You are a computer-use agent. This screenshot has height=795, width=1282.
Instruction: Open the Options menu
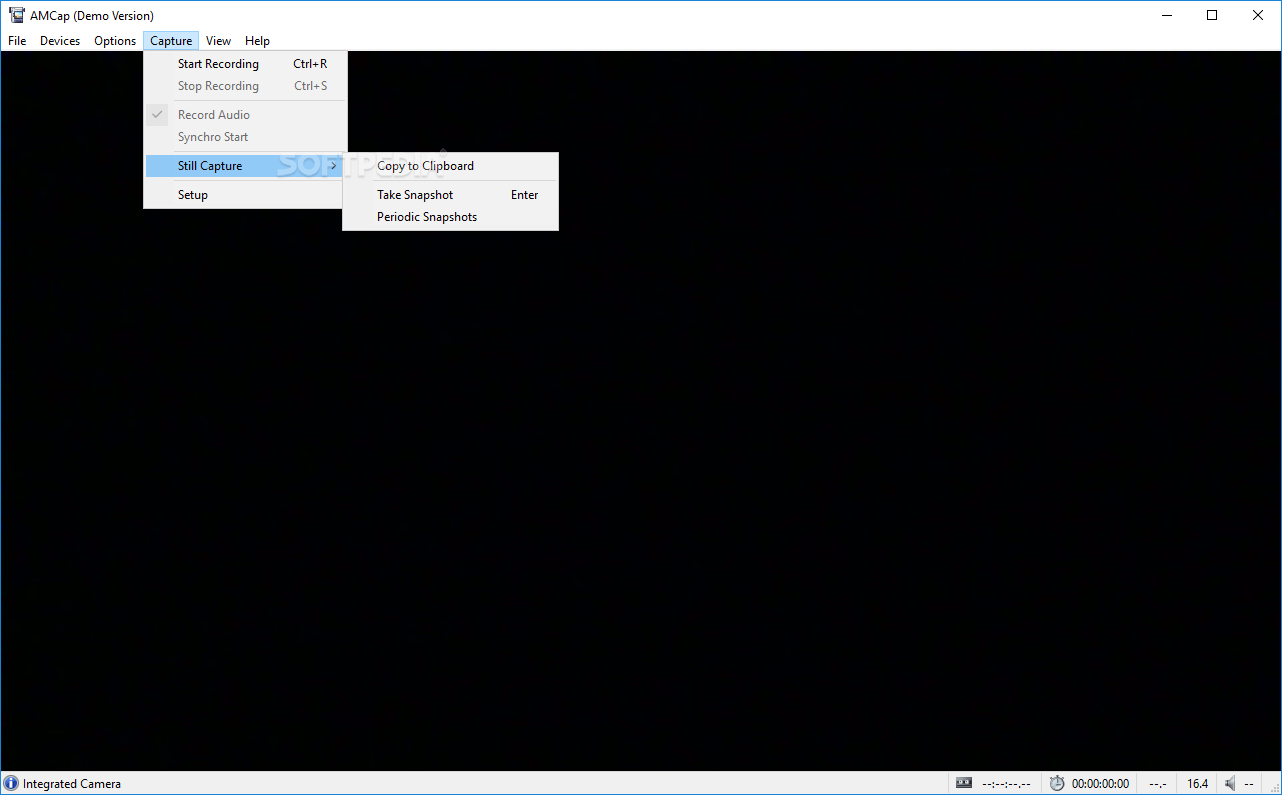tap(114, 40)
